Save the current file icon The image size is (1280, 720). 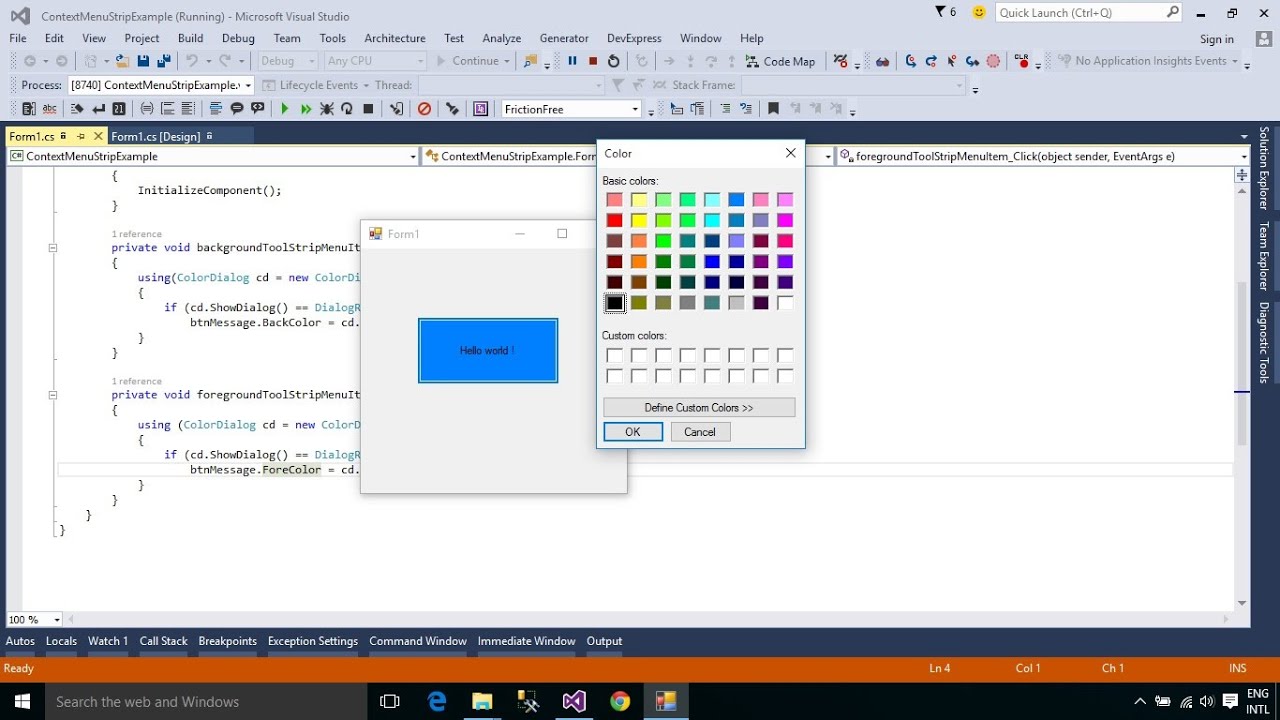(x=143, y=61)
